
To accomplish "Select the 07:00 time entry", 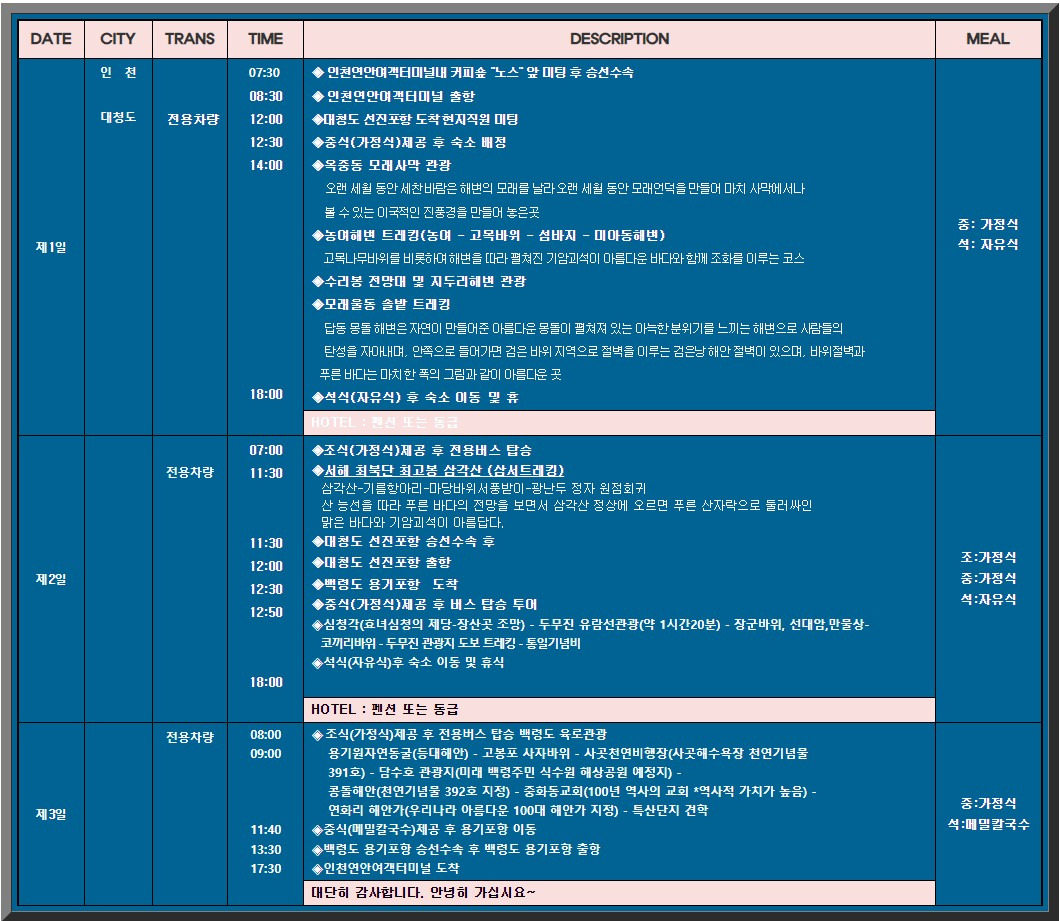I will coord(266,450).
